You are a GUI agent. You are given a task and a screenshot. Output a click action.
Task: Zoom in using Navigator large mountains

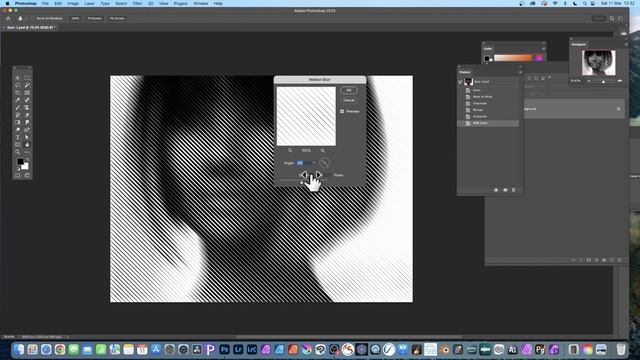coord(620,81)
